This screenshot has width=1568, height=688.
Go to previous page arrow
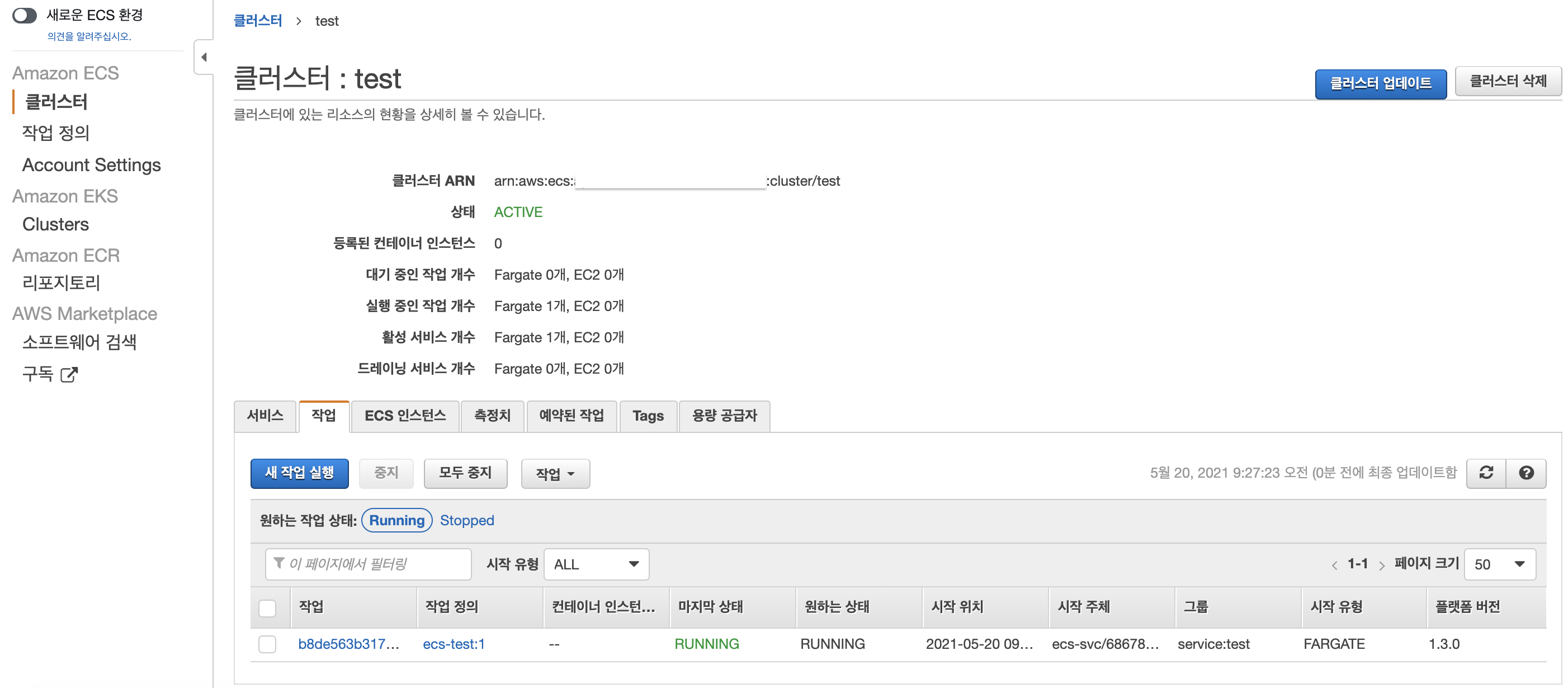pos(1334,565)
